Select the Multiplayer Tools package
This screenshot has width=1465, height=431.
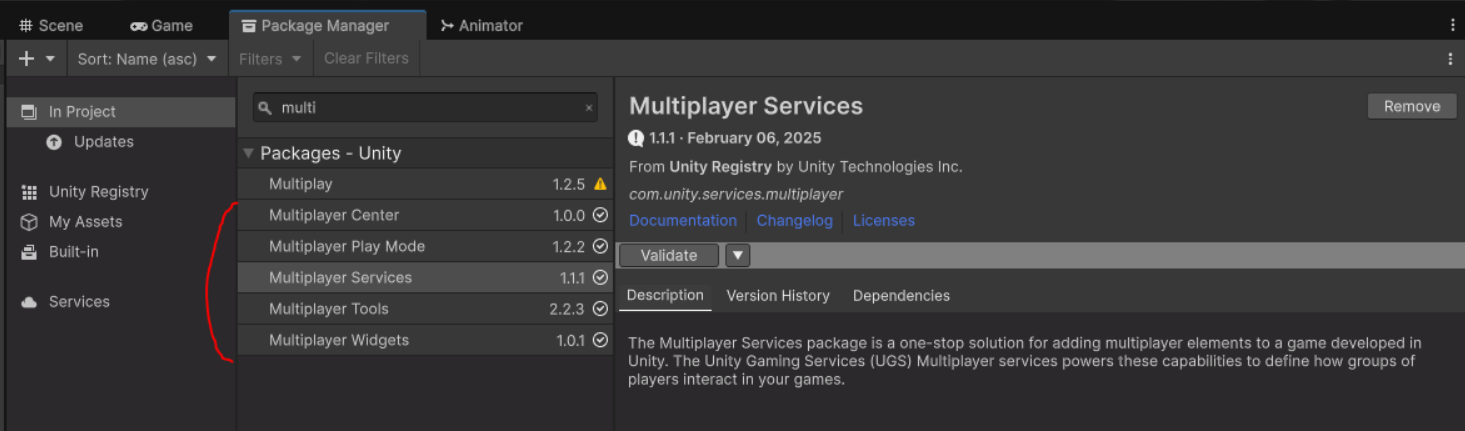point(425,309)
